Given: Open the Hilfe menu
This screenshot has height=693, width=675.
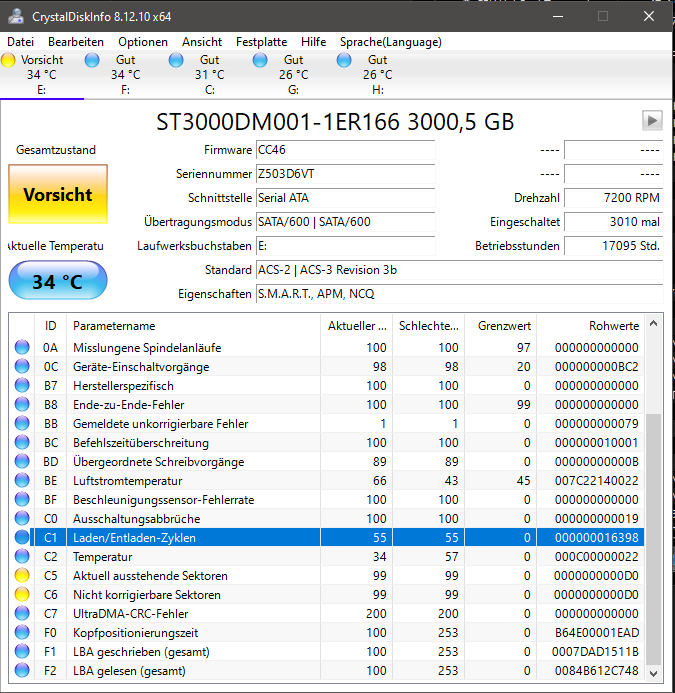Looking at the screenshot, I should click(x=313, y=42).
